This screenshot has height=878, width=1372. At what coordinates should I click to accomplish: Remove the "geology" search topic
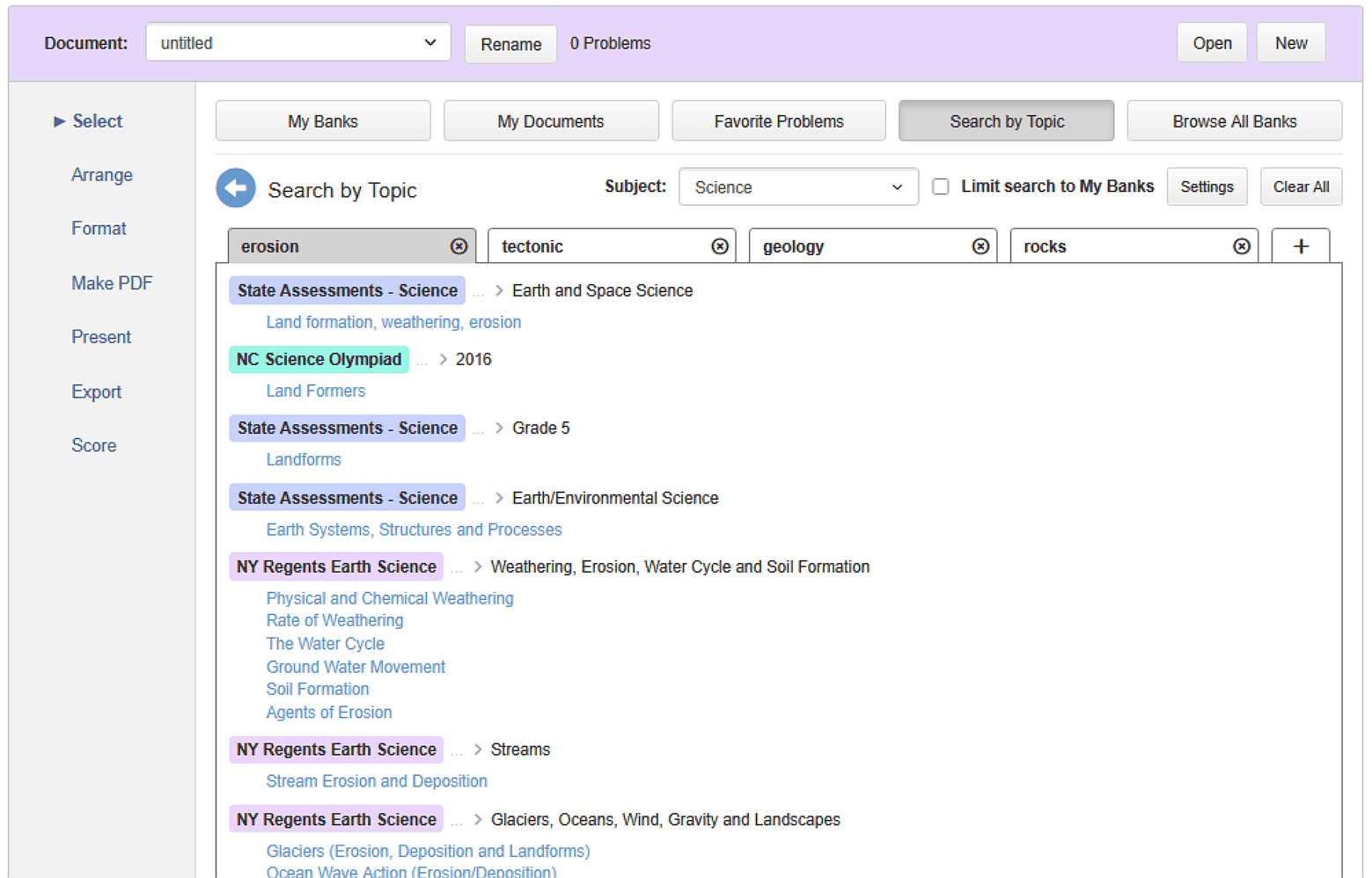(x=980, y=246)
